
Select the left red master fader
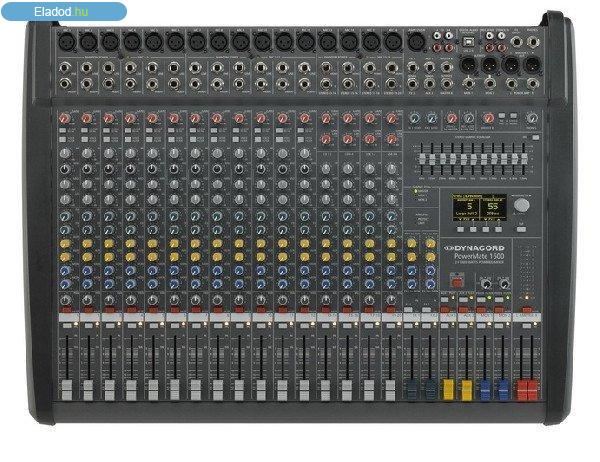522,389
